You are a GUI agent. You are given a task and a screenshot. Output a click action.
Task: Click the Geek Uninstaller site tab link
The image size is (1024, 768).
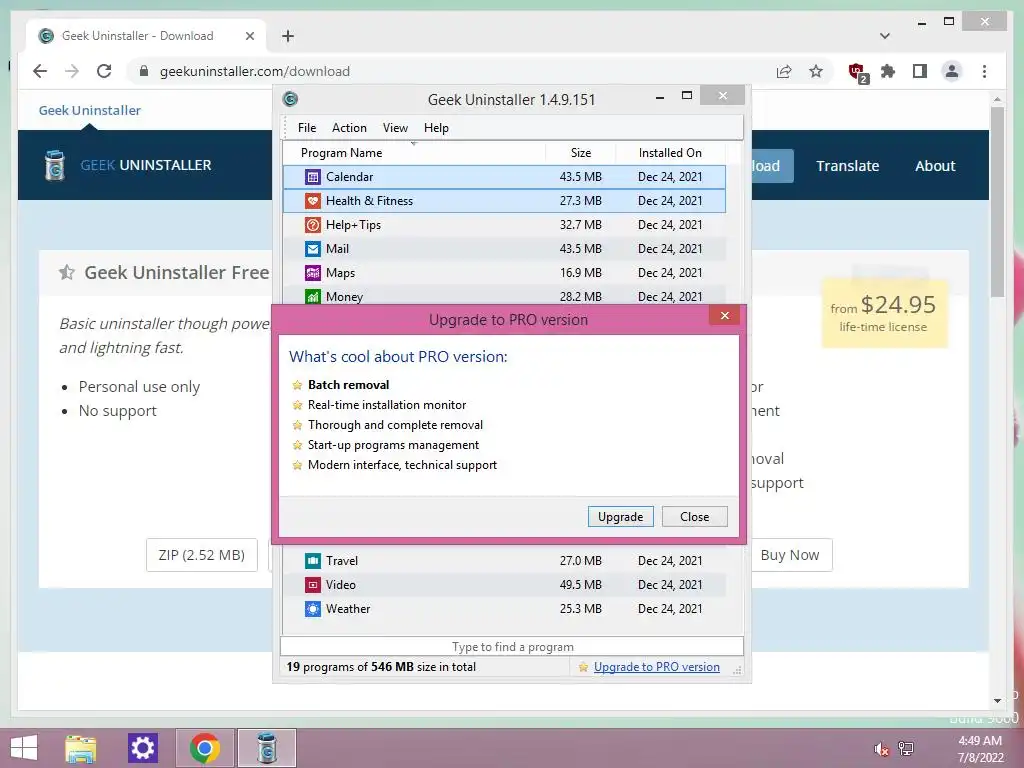click(x=89, y=110)
